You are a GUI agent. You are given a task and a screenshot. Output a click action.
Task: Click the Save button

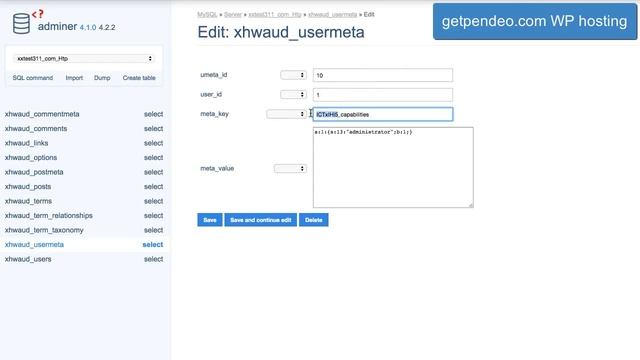210,220
